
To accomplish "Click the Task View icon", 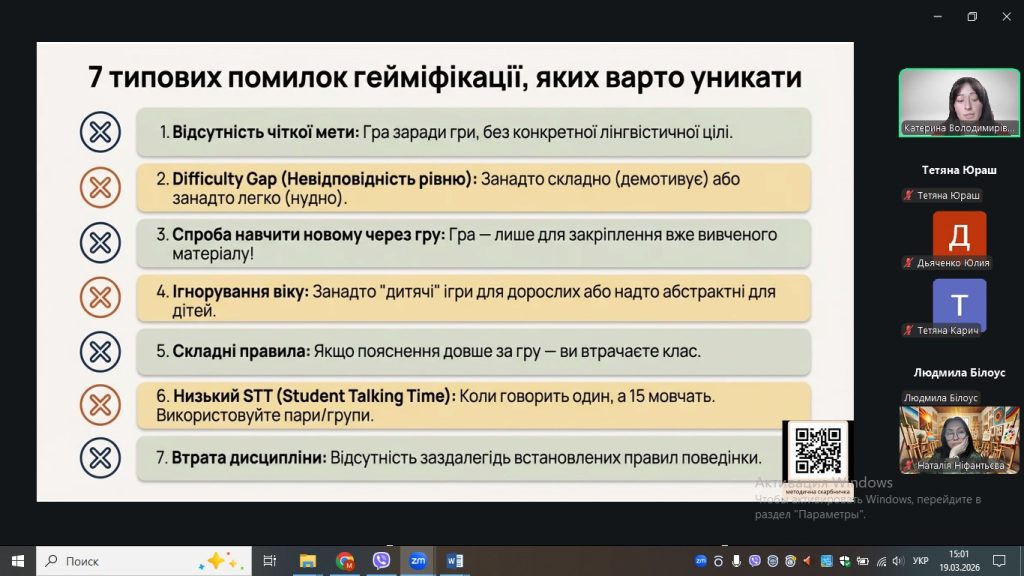I will pyautogui.click(x=269, y=561).
